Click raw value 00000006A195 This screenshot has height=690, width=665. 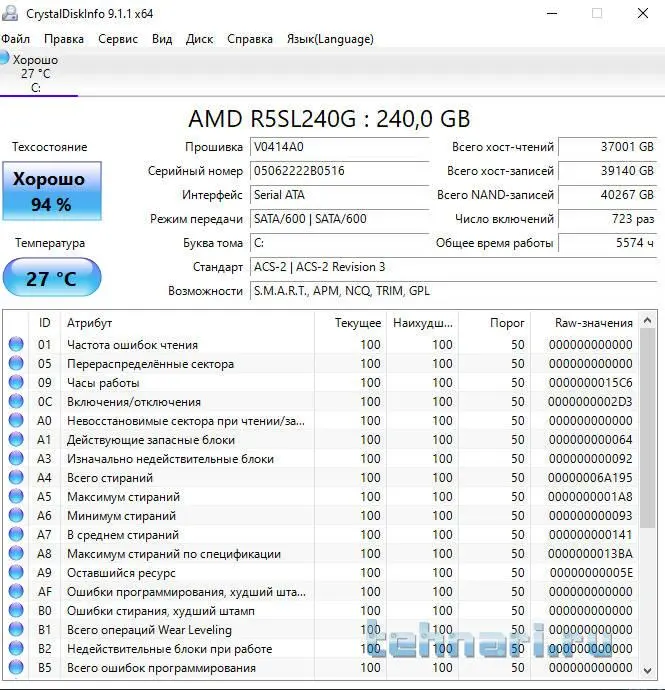coord(590,477)
